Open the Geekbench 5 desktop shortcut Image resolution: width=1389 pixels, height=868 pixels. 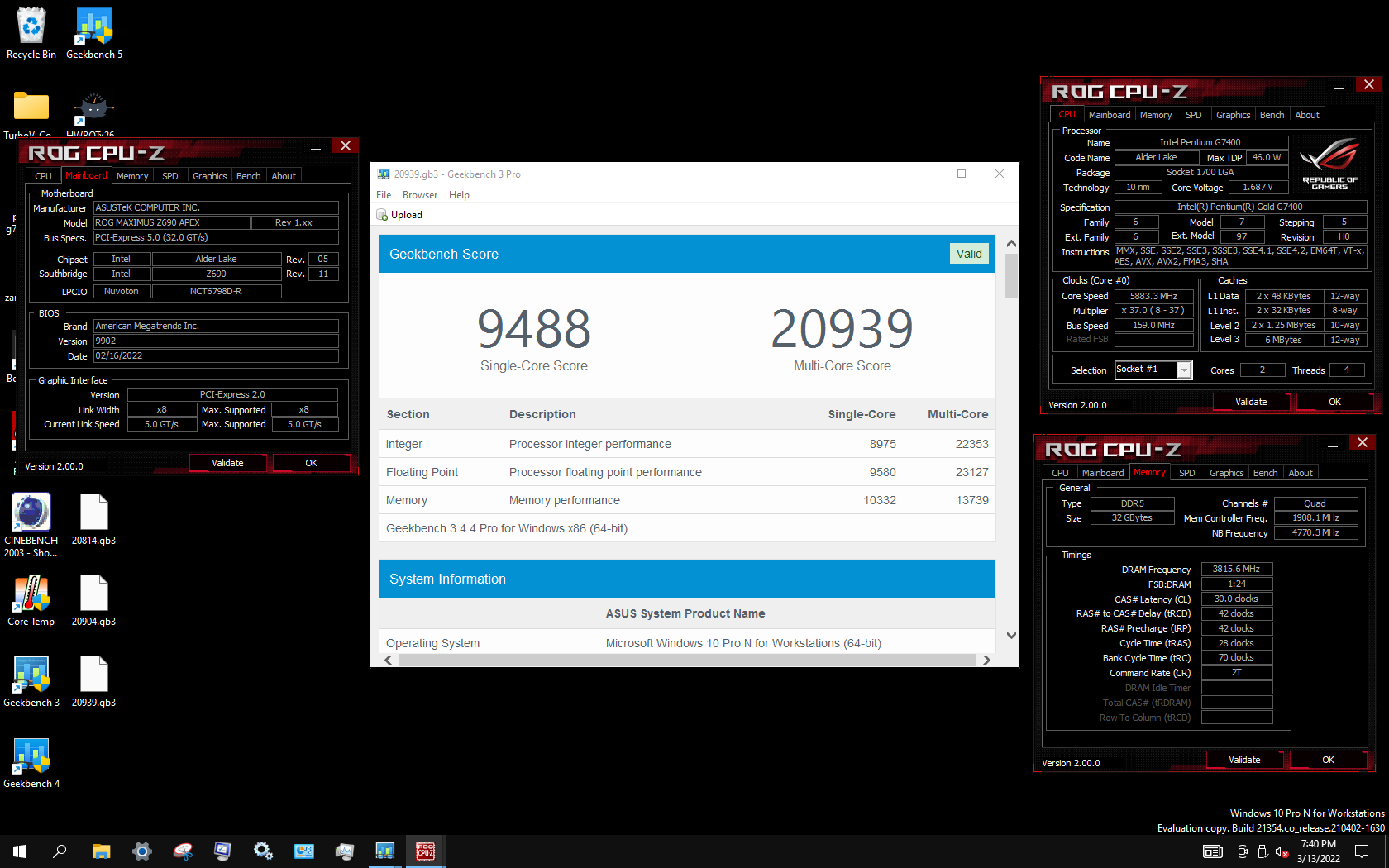(94, 34)
